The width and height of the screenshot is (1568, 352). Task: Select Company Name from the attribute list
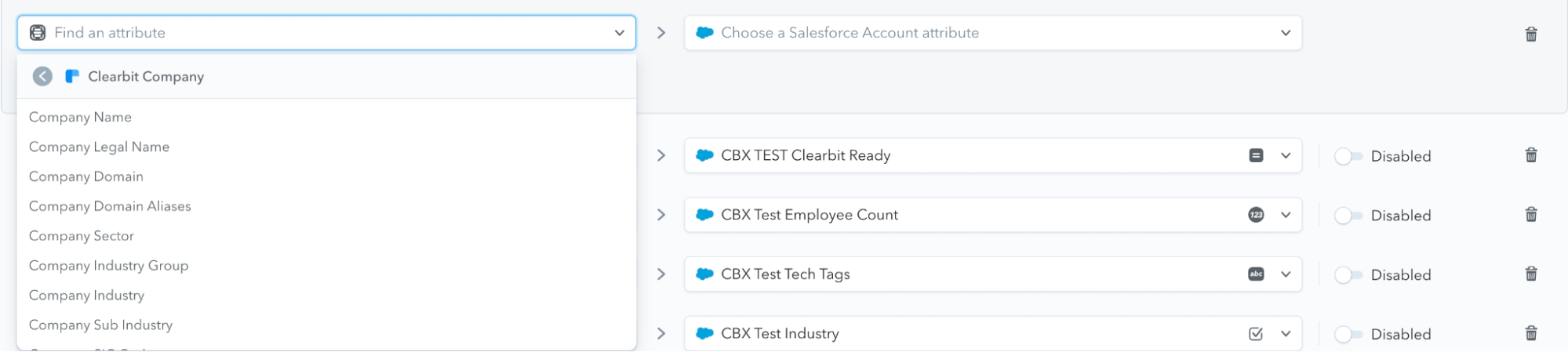click(x=80, y=117)
